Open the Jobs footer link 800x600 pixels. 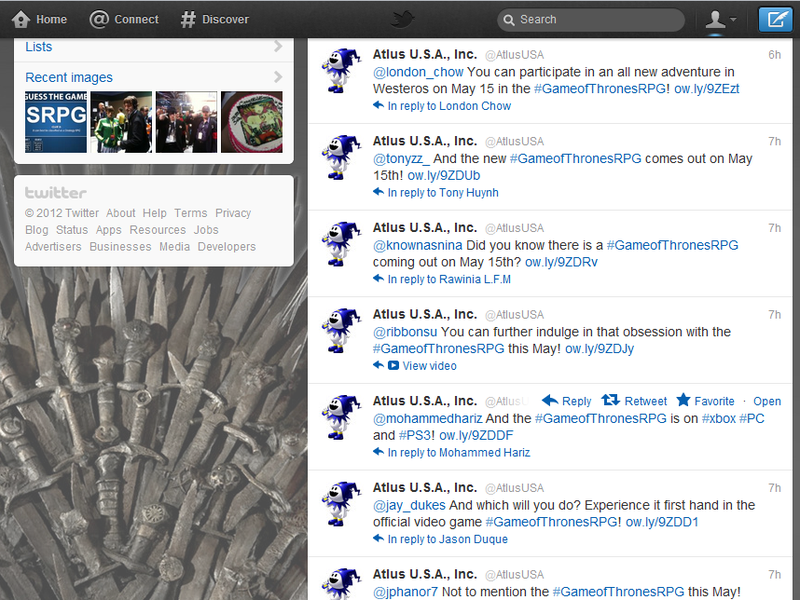tap(206, 230)
